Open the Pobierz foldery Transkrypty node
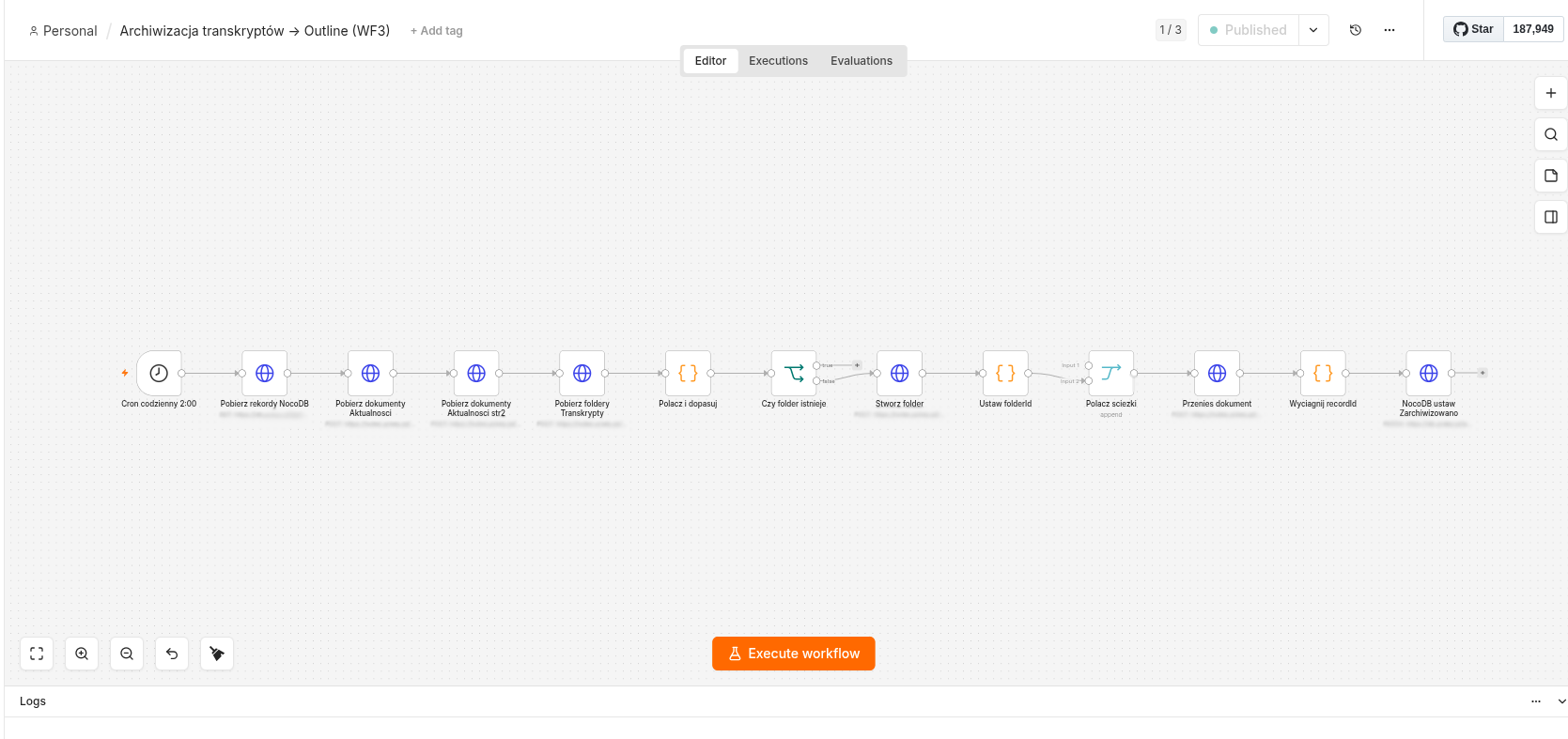 pyautogui.click(x=582, y=373)
